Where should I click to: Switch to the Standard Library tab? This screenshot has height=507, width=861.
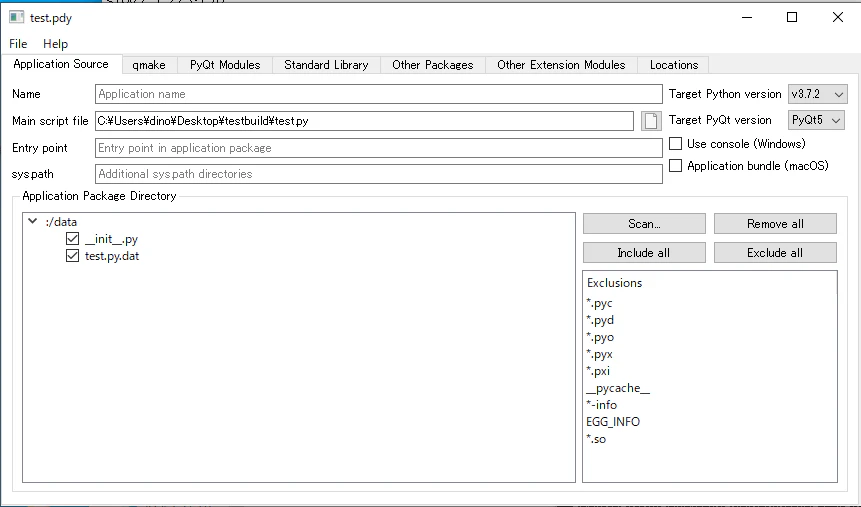(x=326, y=65)
